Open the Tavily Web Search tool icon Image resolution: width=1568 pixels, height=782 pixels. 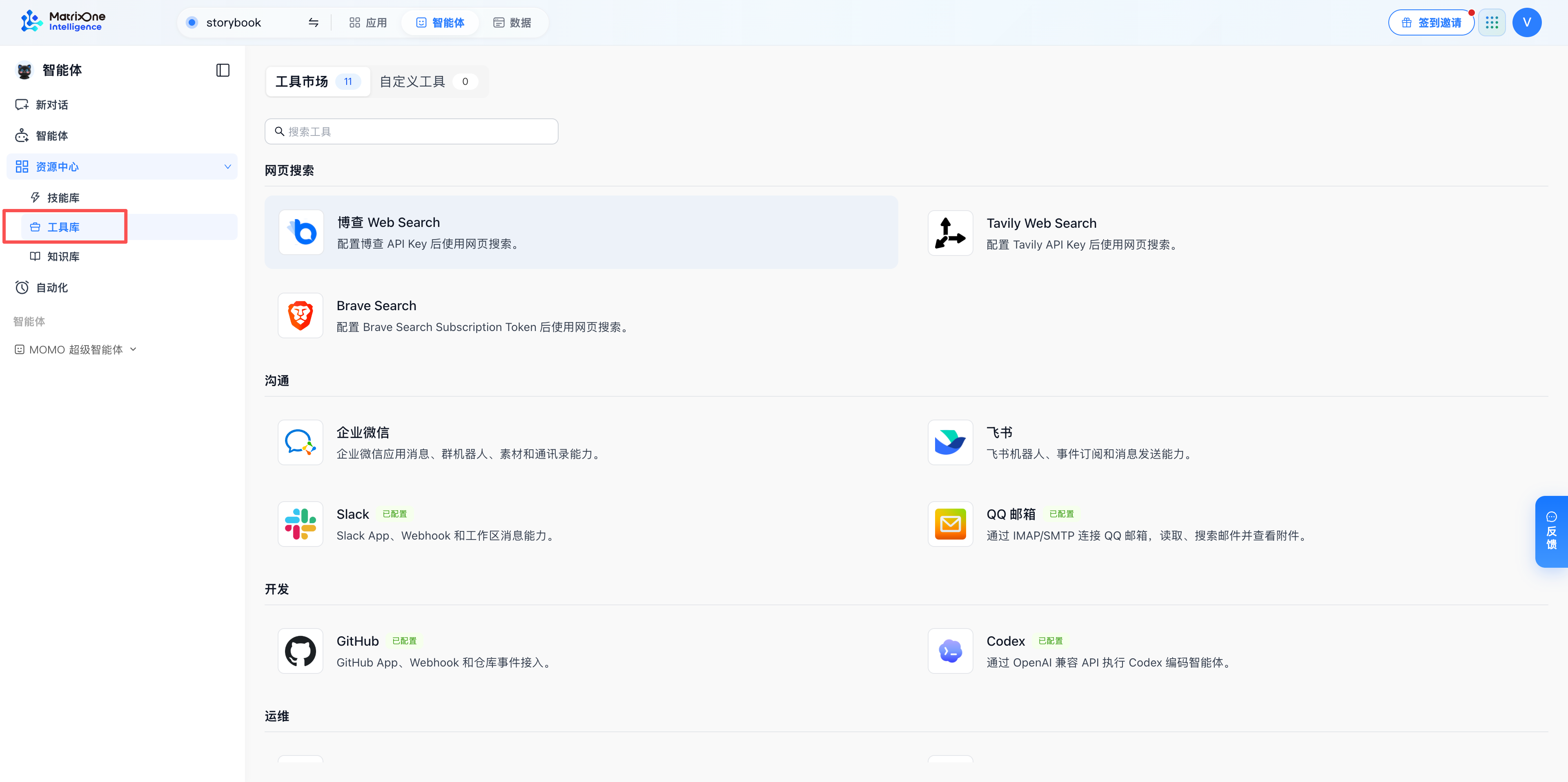coord(950,233)
